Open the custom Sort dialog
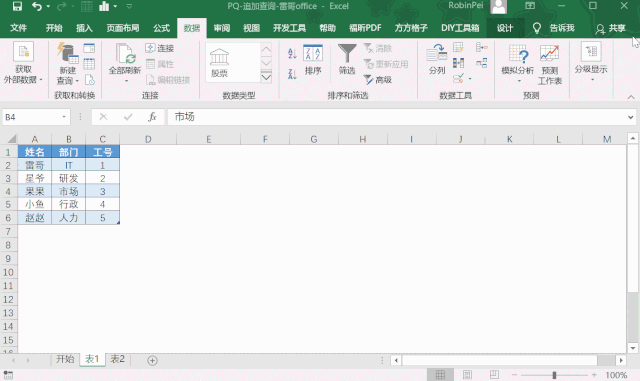The height and width of the screenshot is (381, 640). point(313,60)
